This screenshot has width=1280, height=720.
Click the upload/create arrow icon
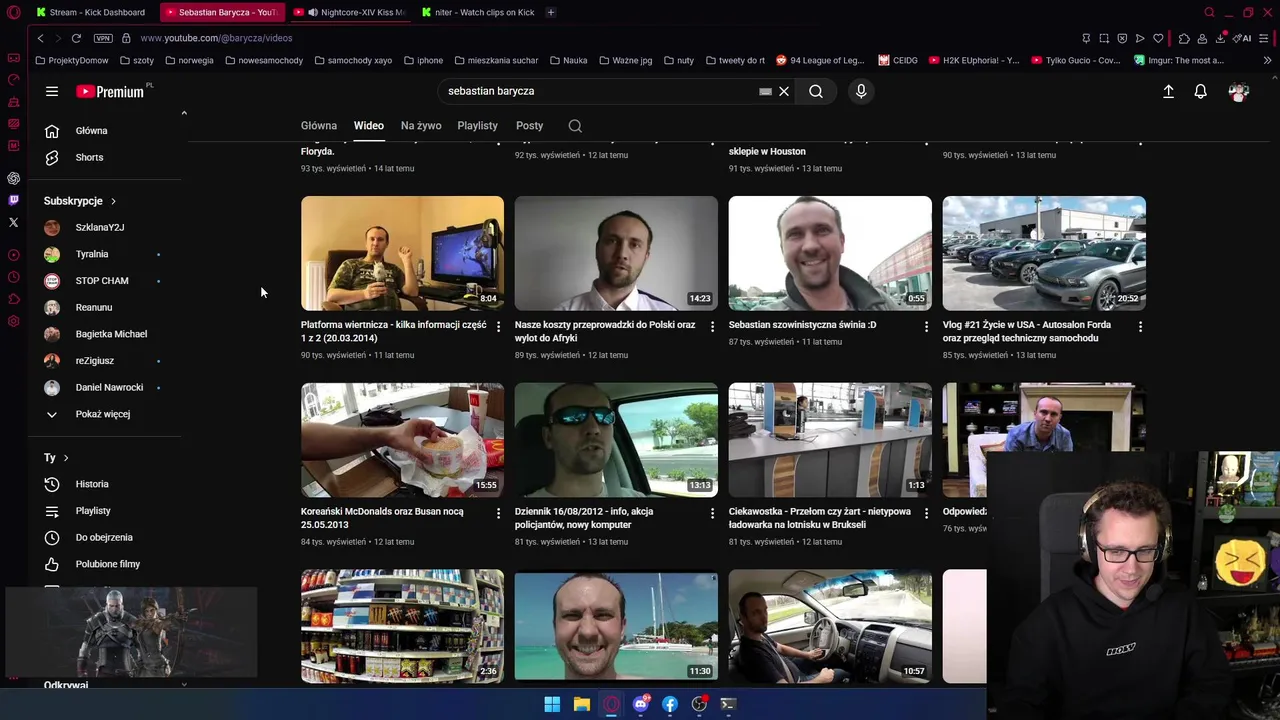(x=1168, y=91)
